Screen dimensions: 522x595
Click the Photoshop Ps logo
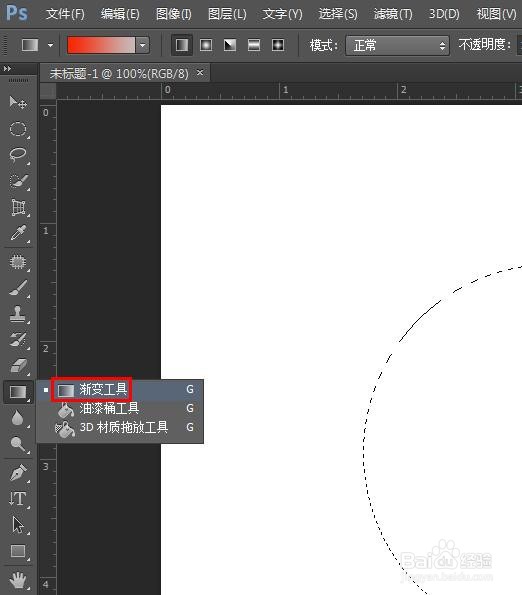(17, 13)
